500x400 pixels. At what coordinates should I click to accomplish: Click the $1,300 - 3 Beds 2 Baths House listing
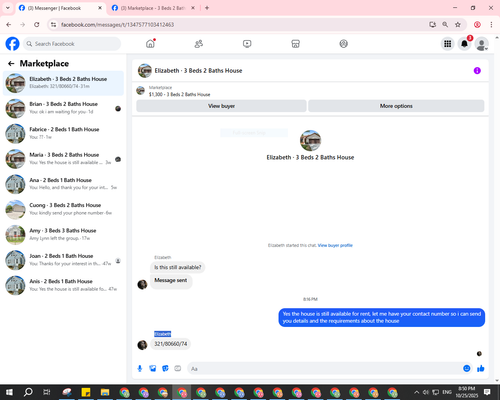pos(179,94)
